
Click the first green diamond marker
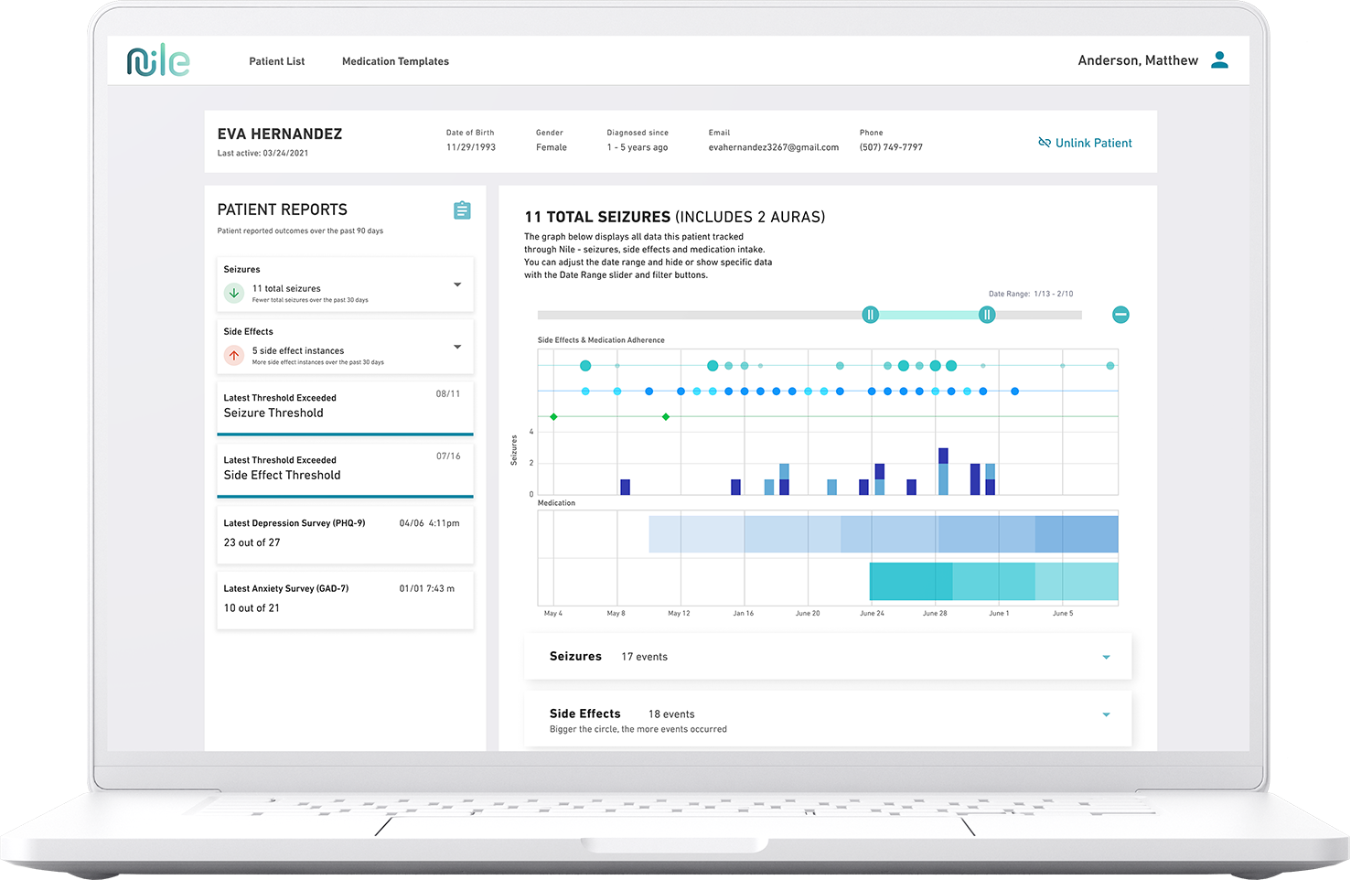click(553, 416)
